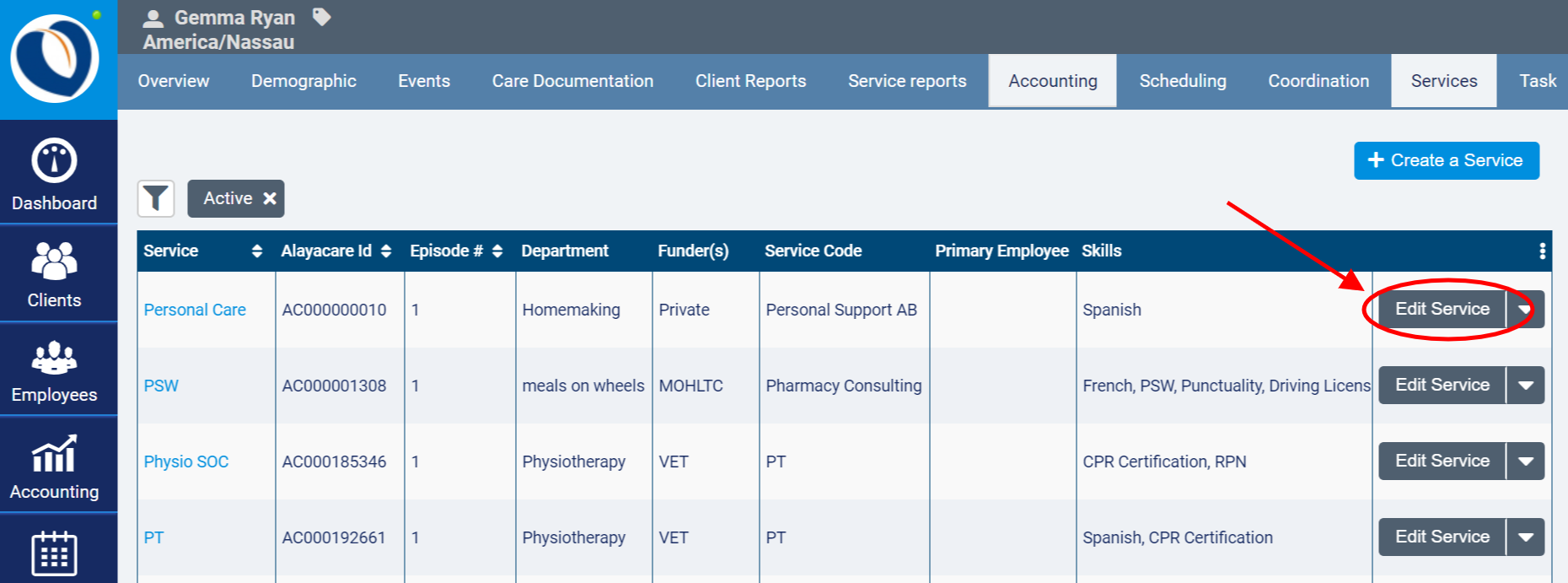
Task: Remove the Active filter chip
Action: pos(270,198)
